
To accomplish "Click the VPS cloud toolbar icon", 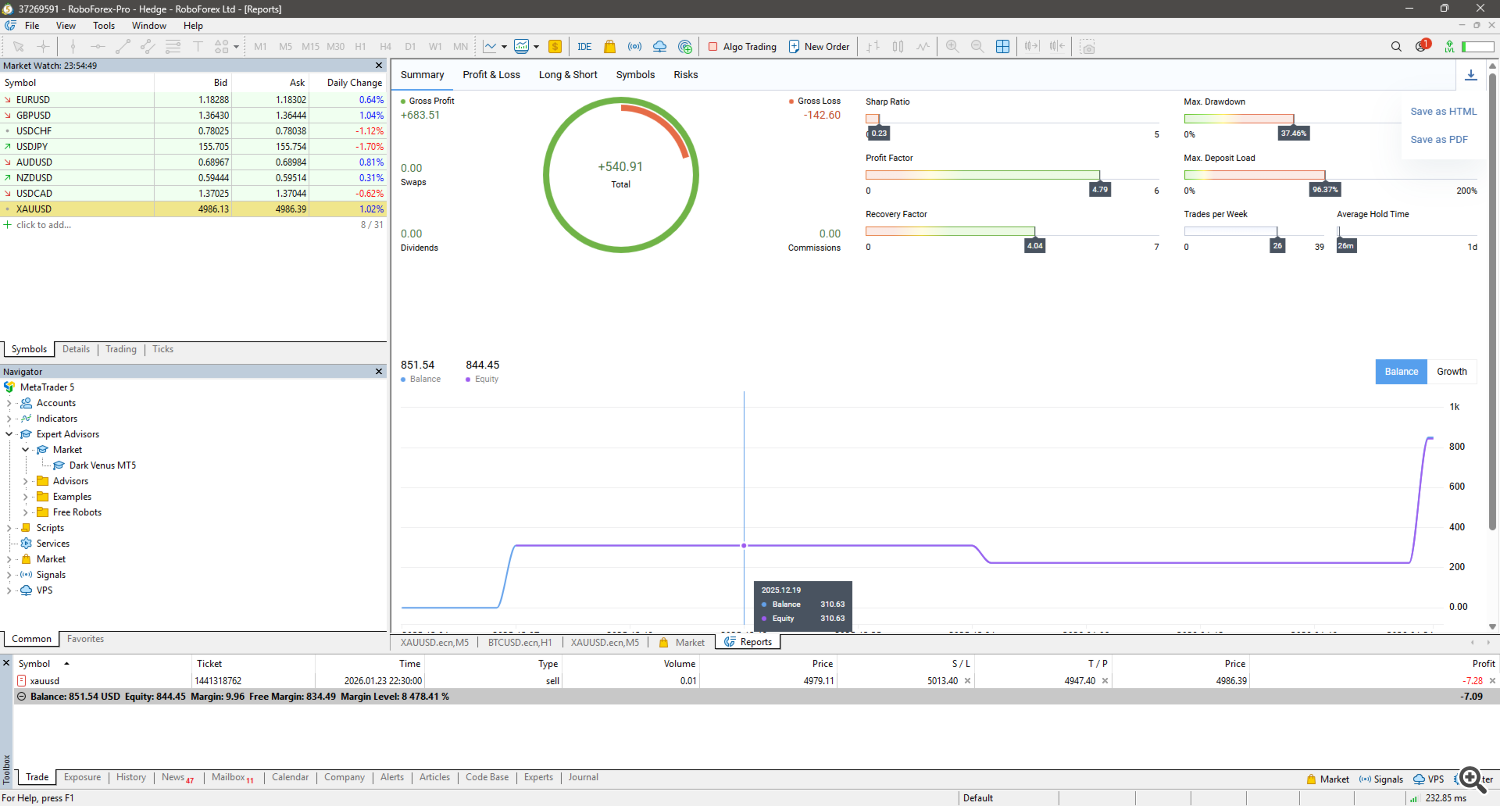I will click(x=659, y=46).
